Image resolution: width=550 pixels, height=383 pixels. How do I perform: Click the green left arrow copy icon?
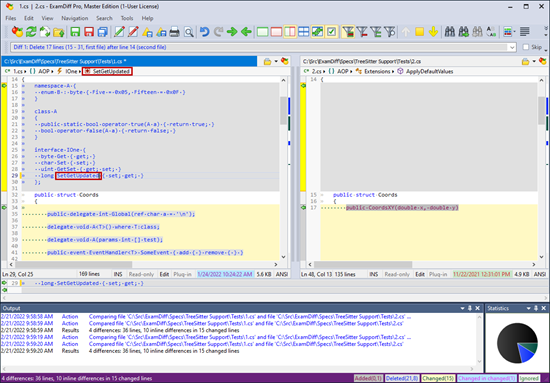pos(246,32)
